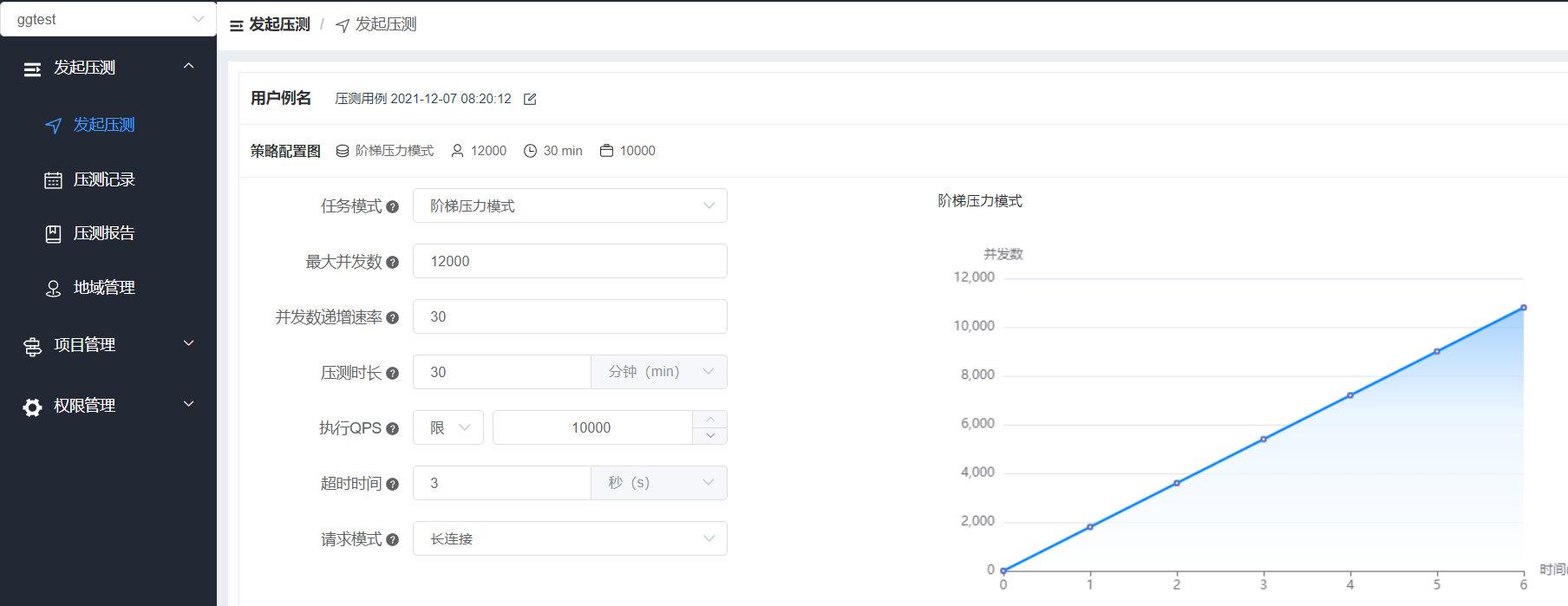The width and height of the screenshot is (1568, 606).
Task: Collapse the 发起压测 sidebar group
Action: (108, 68)
